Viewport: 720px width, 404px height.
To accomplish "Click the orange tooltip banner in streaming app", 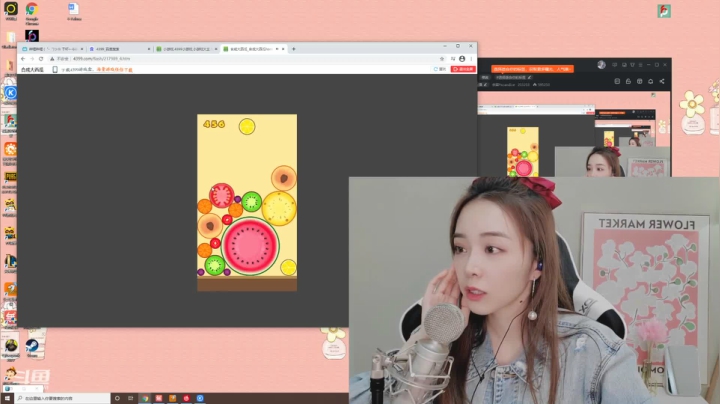I will click(x=532, y=69).
